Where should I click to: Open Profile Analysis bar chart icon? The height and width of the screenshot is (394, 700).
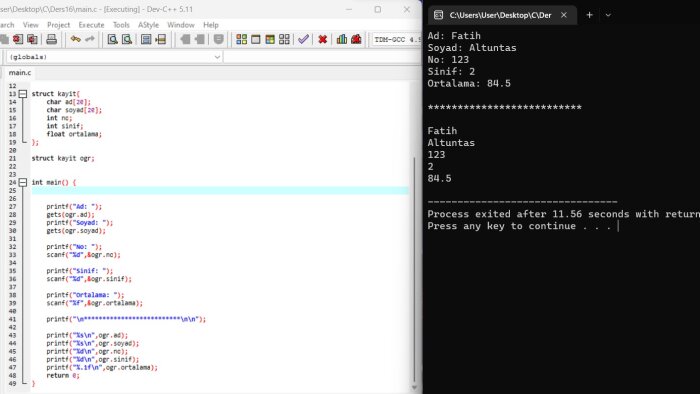[342, 39]
